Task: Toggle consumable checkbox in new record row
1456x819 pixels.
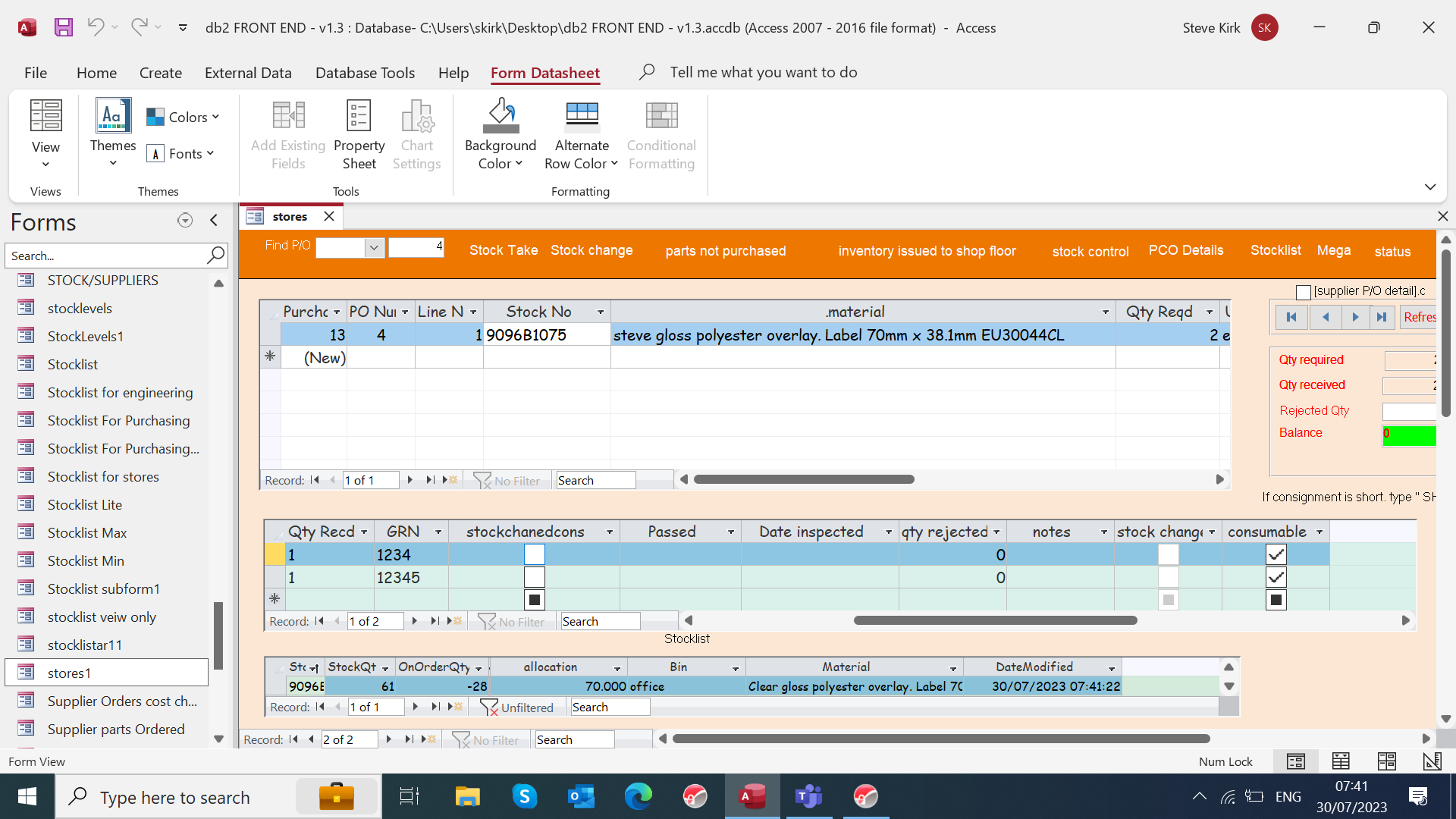Action: [x=1276, y=600]
